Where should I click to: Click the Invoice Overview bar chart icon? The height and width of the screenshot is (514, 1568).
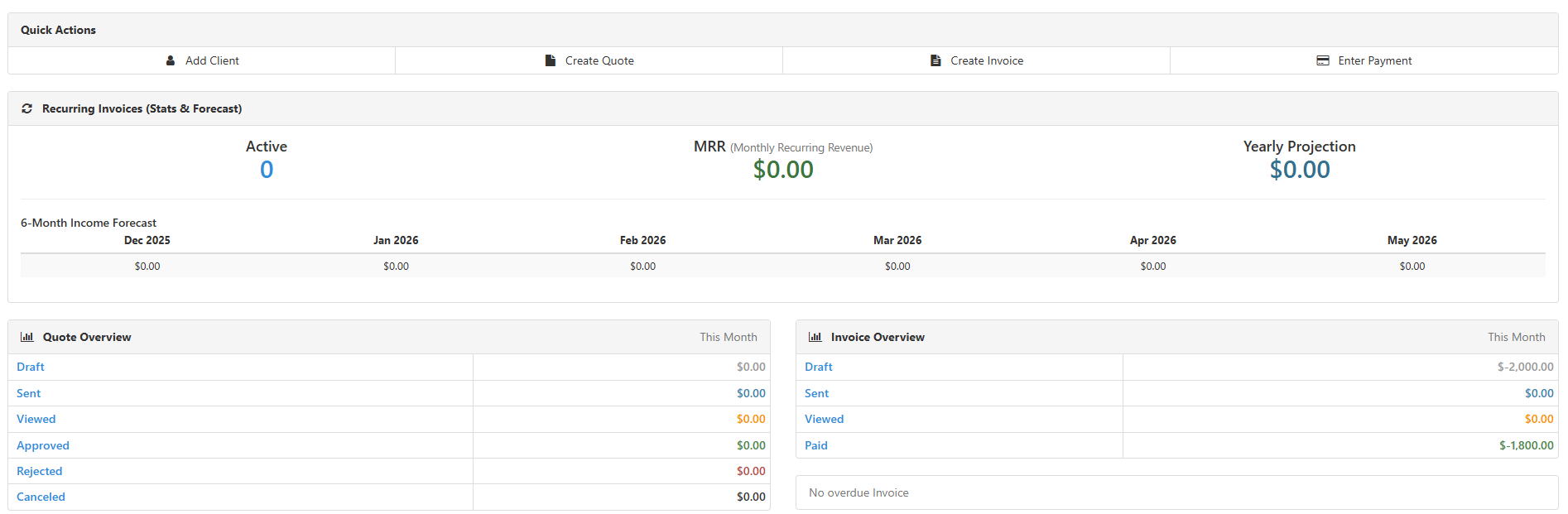pos(815,337)
